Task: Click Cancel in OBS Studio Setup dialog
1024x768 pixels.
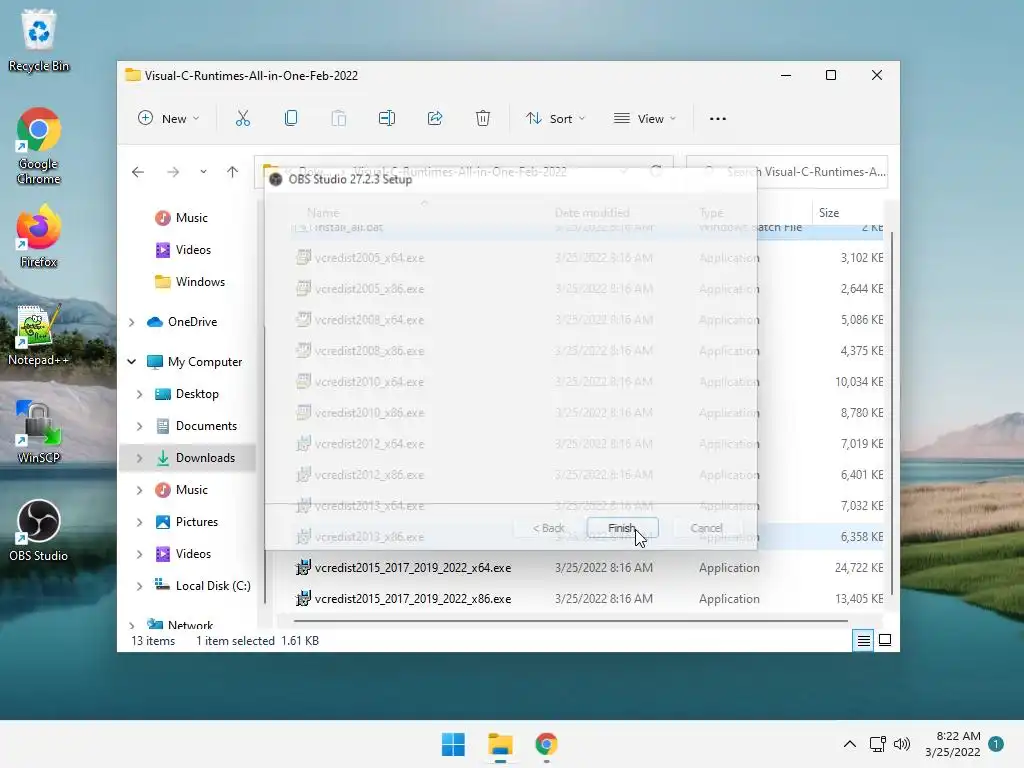Action: (x=706, y=528)
